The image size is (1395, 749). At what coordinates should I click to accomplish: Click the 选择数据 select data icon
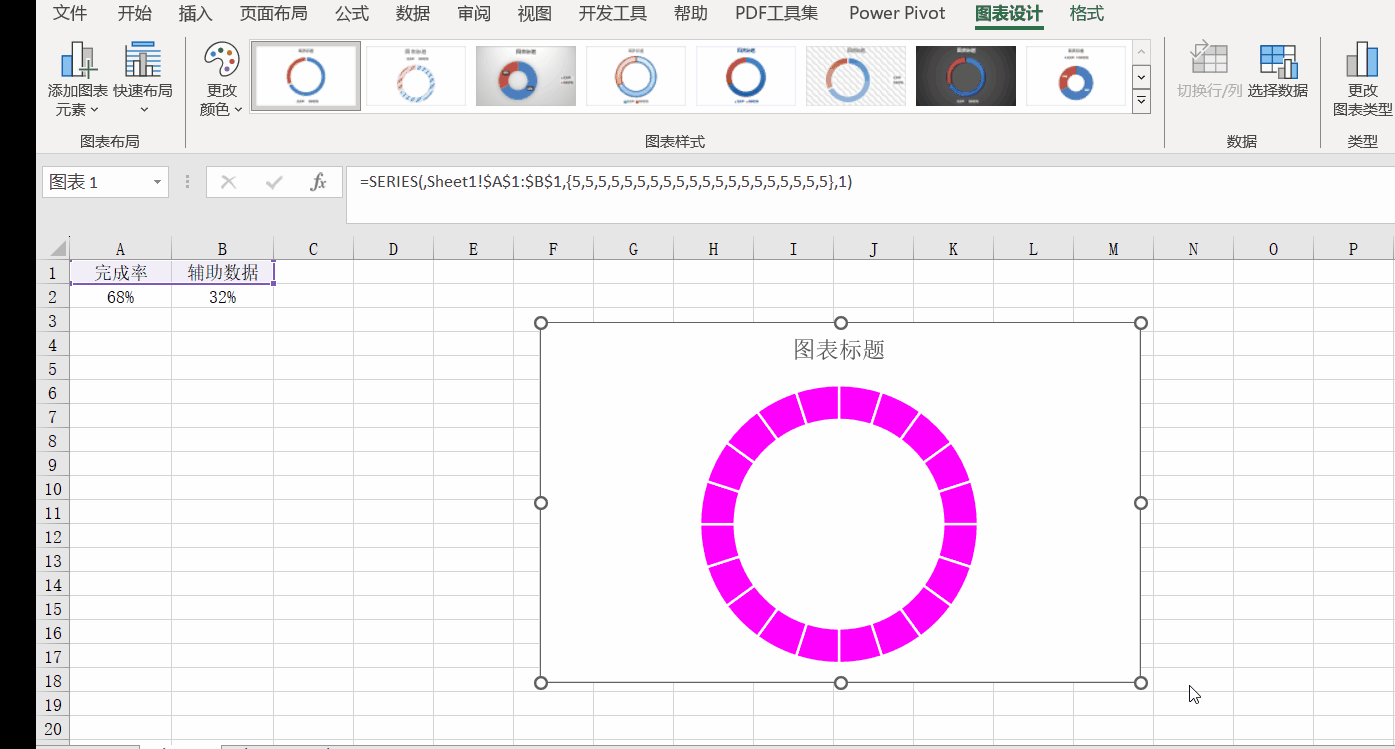click(x=1277, y=61)
